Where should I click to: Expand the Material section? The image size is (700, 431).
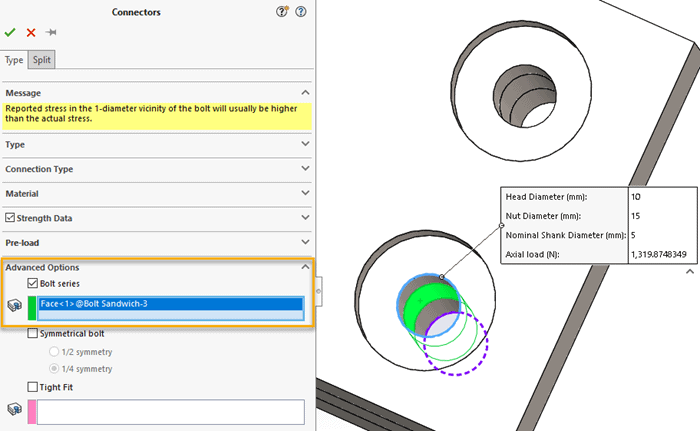[x=305, y=193]
